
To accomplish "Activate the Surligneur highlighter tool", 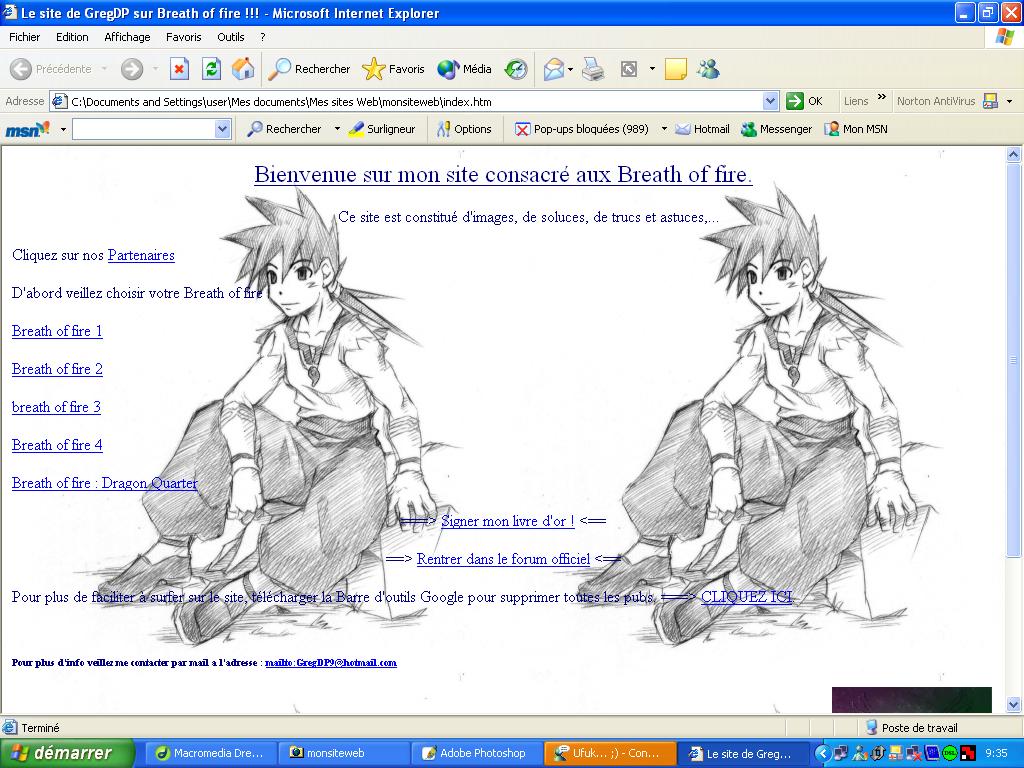I will click(x=382, y=129).
